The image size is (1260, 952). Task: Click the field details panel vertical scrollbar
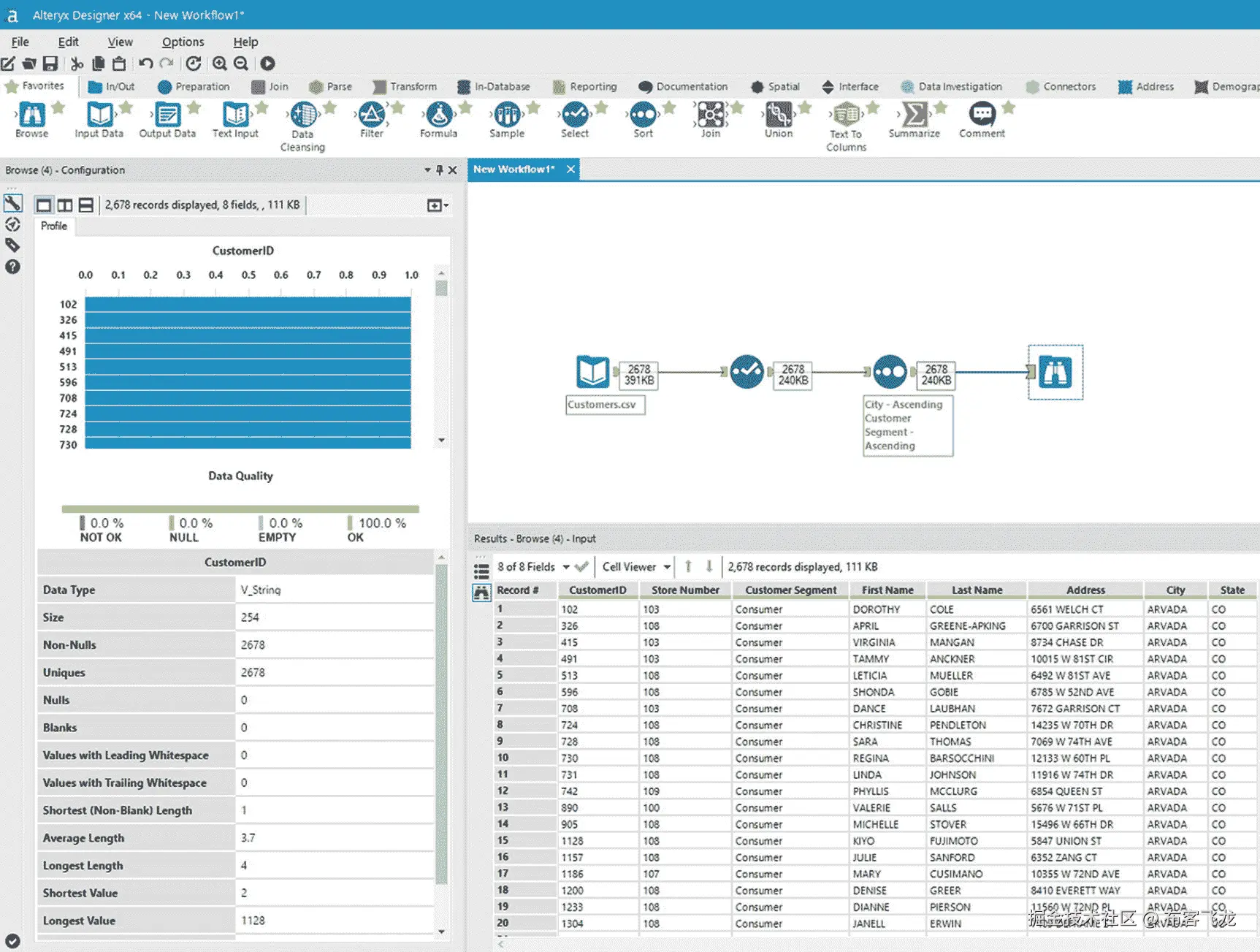coord(441,731)
